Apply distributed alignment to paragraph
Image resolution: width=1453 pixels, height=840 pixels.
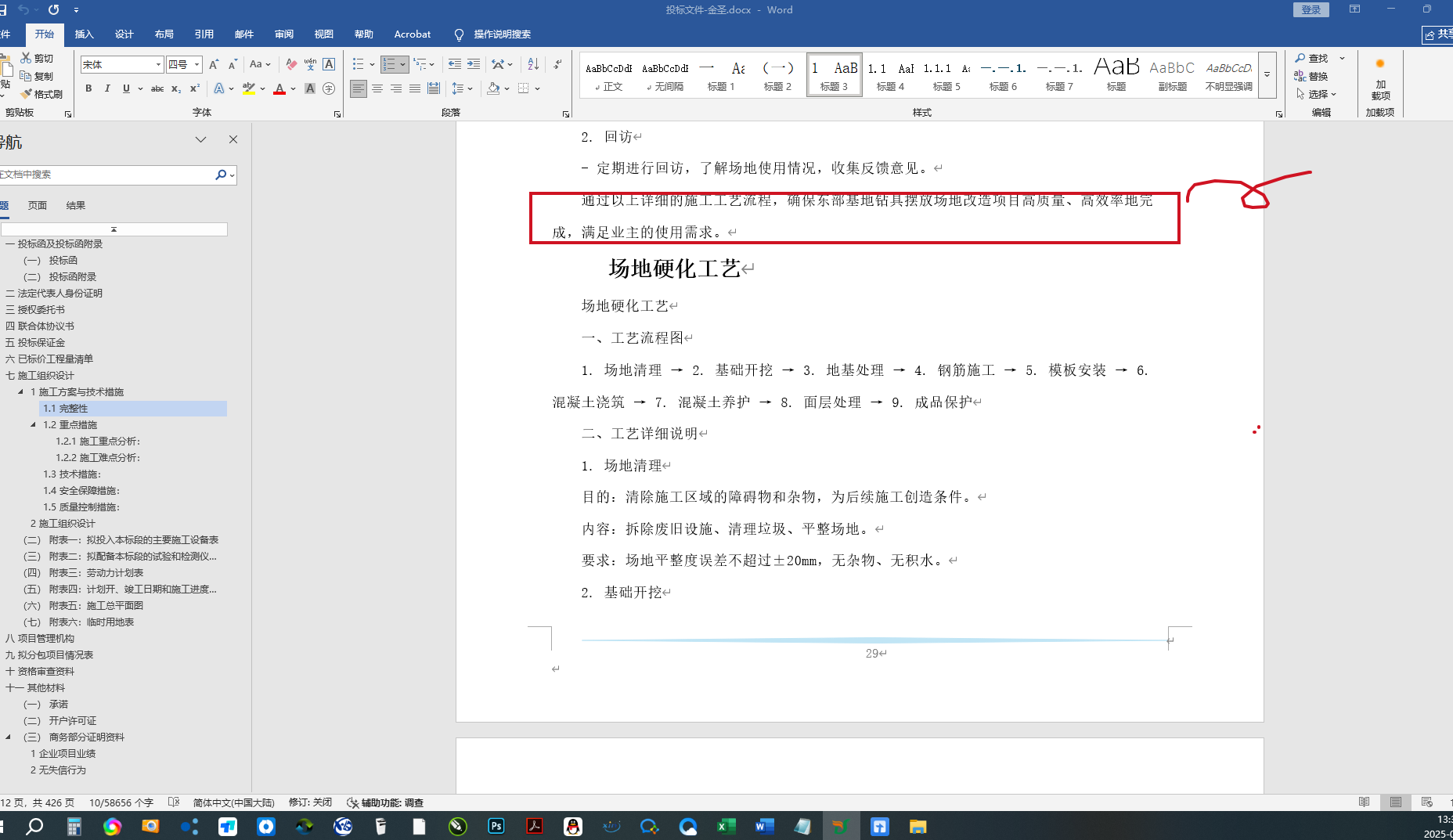[x=434, y=88]
